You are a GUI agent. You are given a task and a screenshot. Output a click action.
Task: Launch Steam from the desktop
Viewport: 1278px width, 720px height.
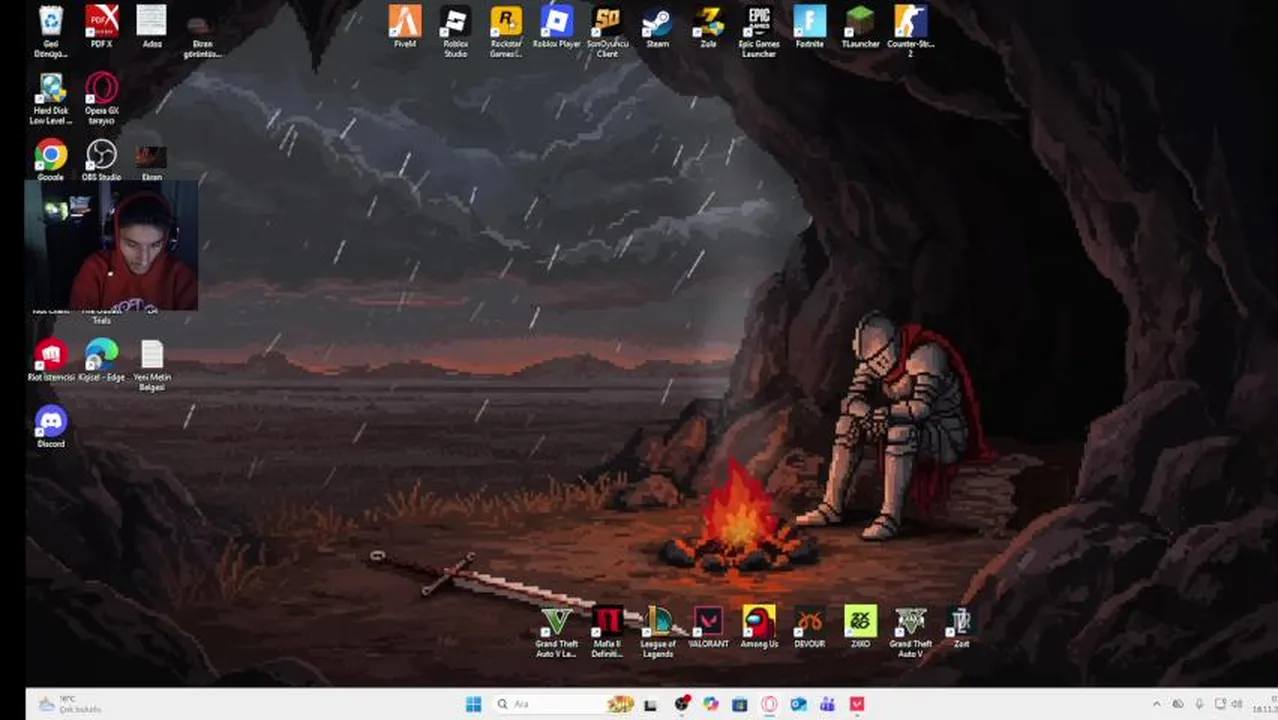657,27
